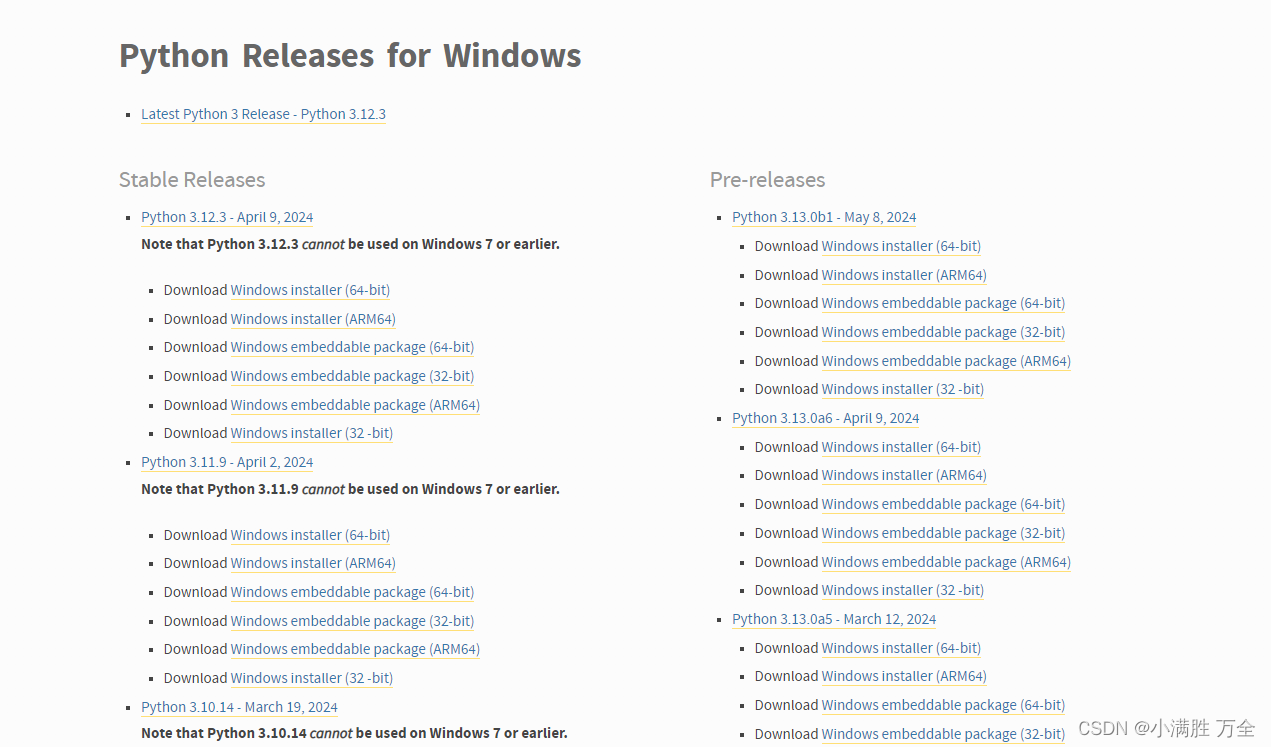Download Python 3.12.3 Windows installer (64-bit)
Image resolution: width=1271 pixels, height=747 pixels.
tap(310, 290)
